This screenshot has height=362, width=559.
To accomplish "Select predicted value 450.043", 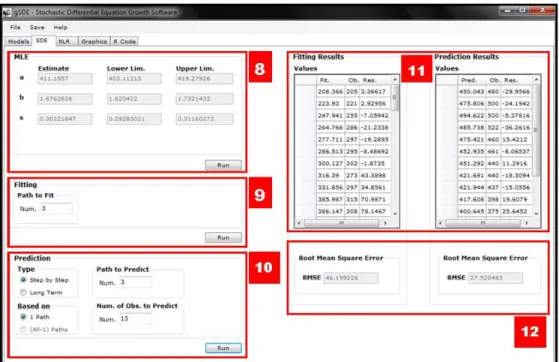I will pyautogui.click(x=471, y=92).
